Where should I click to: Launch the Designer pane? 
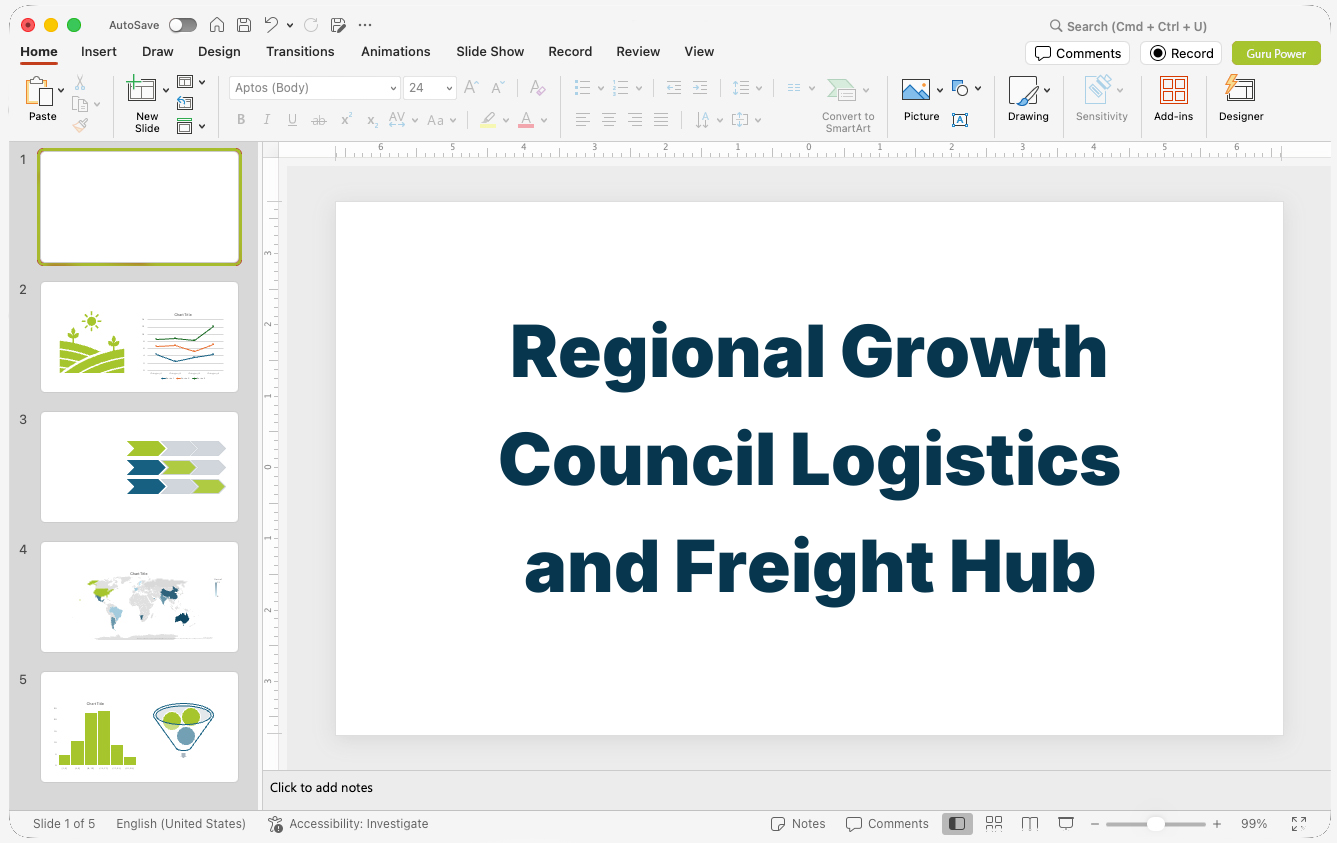[1241, 99]
